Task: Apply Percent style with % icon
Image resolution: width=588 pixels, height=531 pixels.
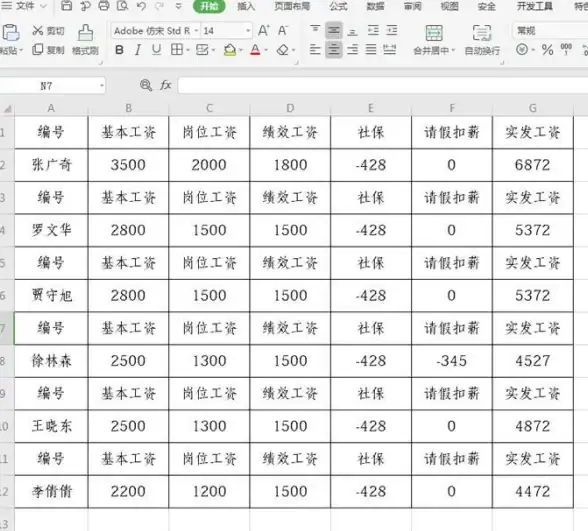Action: 548,50
